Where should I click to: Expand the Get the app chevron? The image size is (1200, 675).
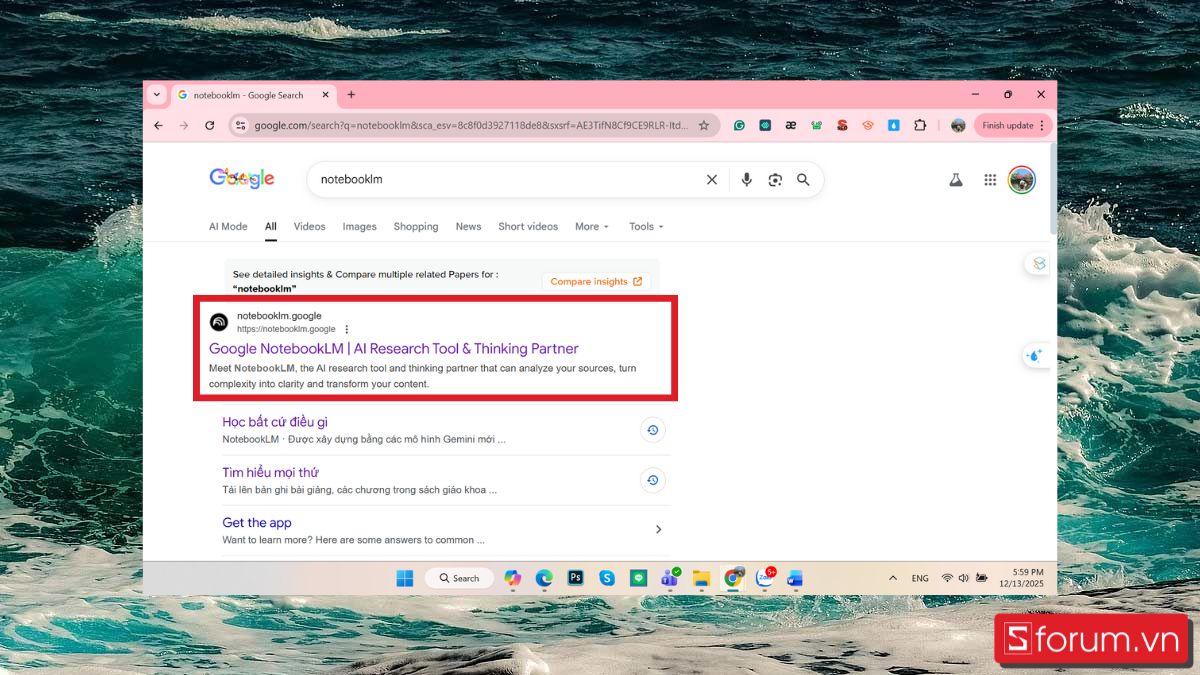(x=658, y=529)
